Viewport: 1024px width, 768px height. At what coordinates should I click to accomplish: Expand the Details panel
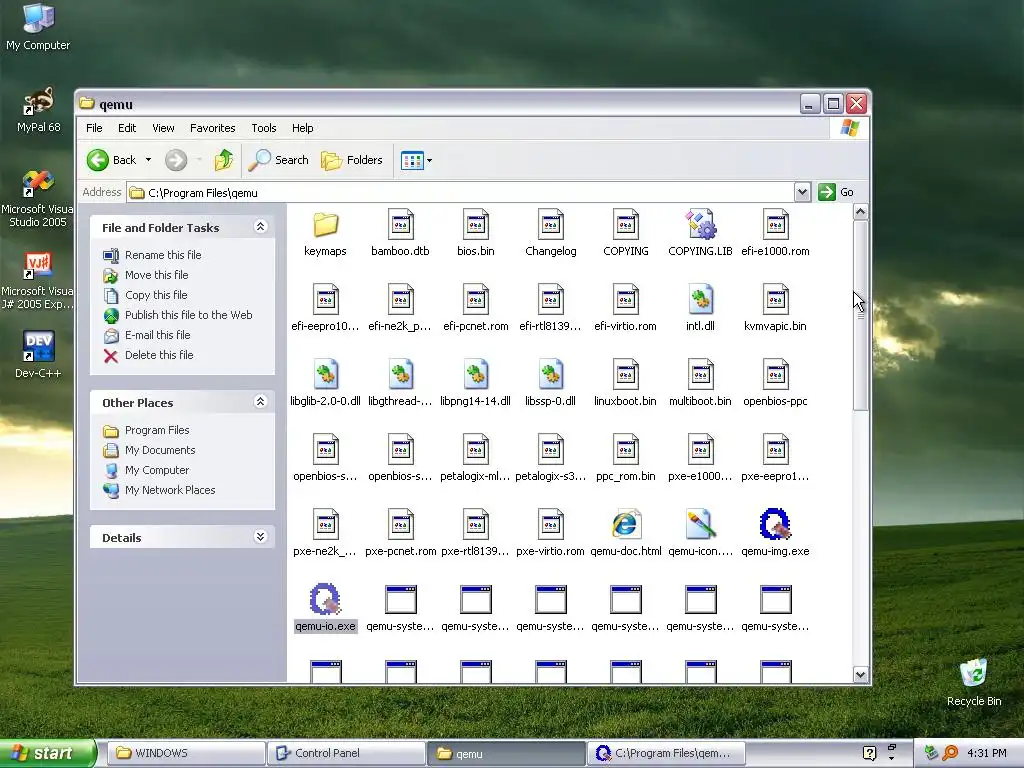260,537
